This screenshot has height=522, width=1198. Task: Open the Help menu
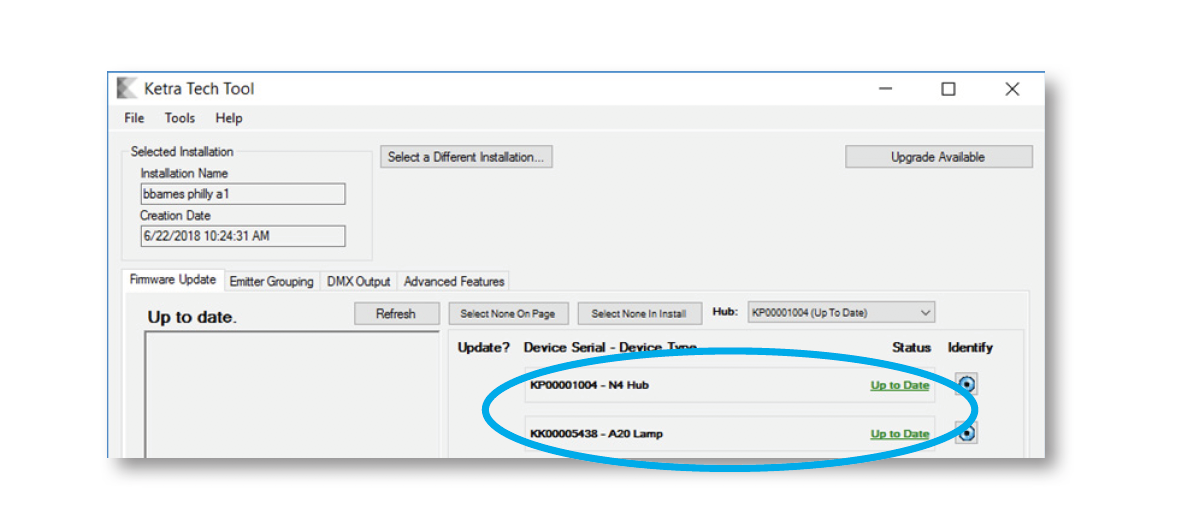(x=228, y=118)
